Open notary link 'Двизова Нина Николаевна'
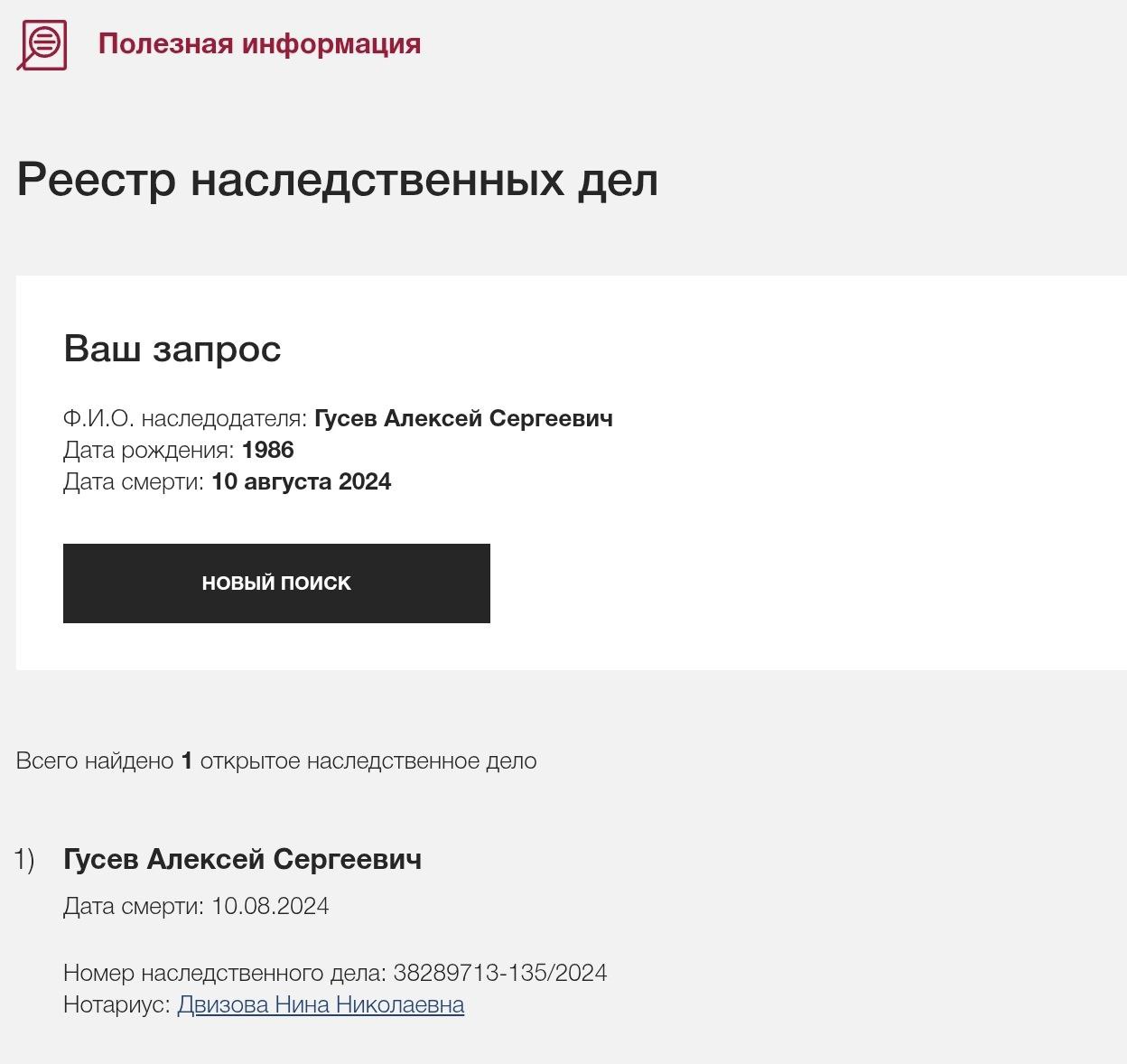 321,1004
